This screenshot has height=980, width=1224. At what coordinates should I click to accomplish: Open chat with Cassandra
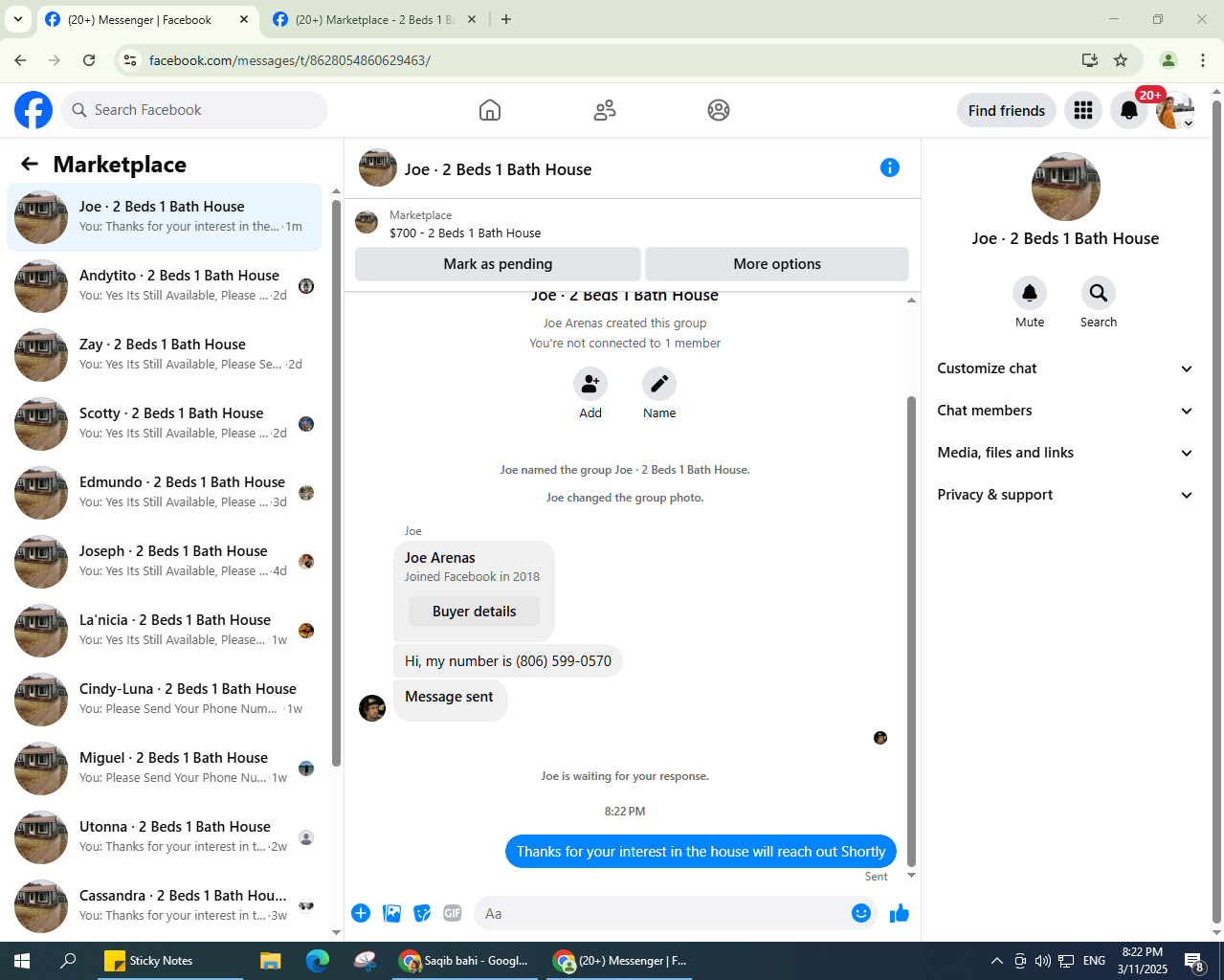point(165,906)
